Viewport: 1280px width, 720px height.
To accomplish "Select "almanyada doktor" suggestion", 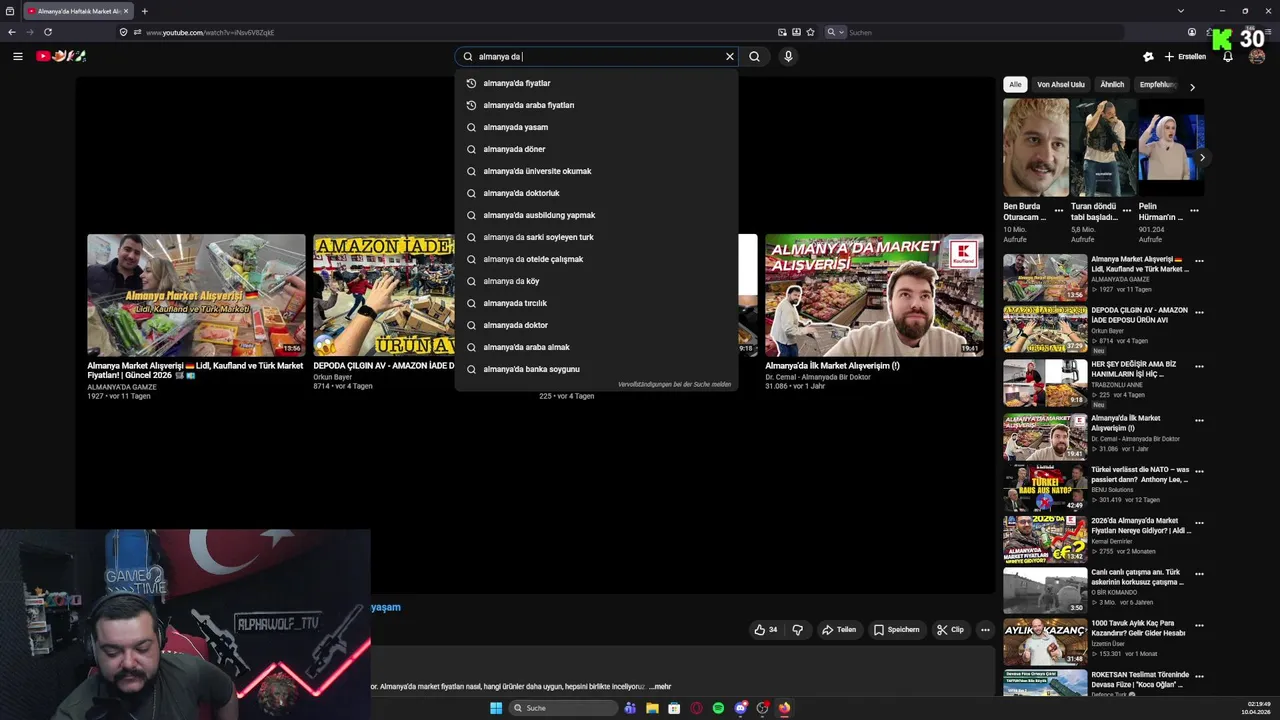I will (x=597, y=325).
